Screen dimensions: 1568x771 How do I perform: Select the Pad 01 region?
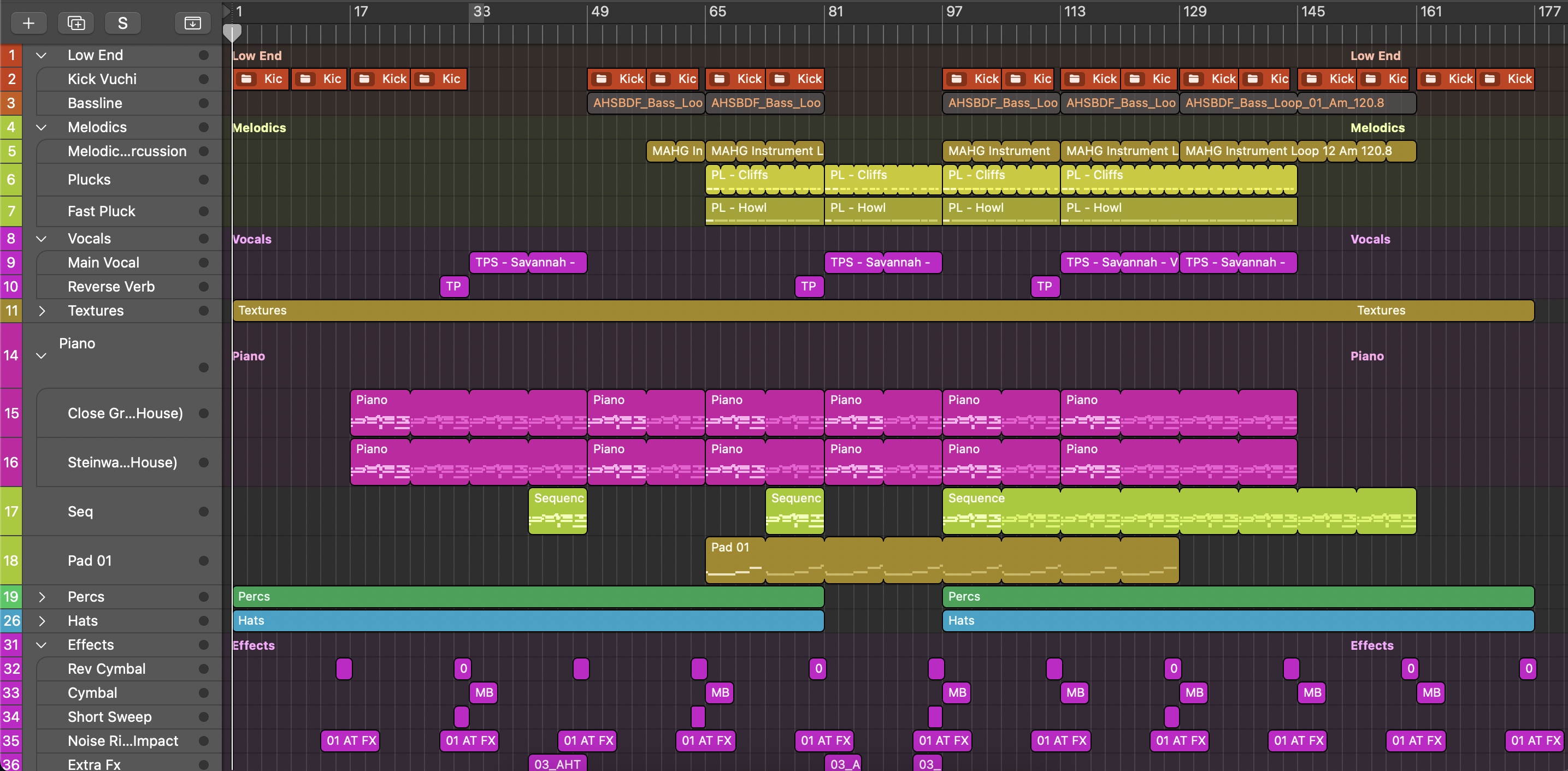point(942,560)
